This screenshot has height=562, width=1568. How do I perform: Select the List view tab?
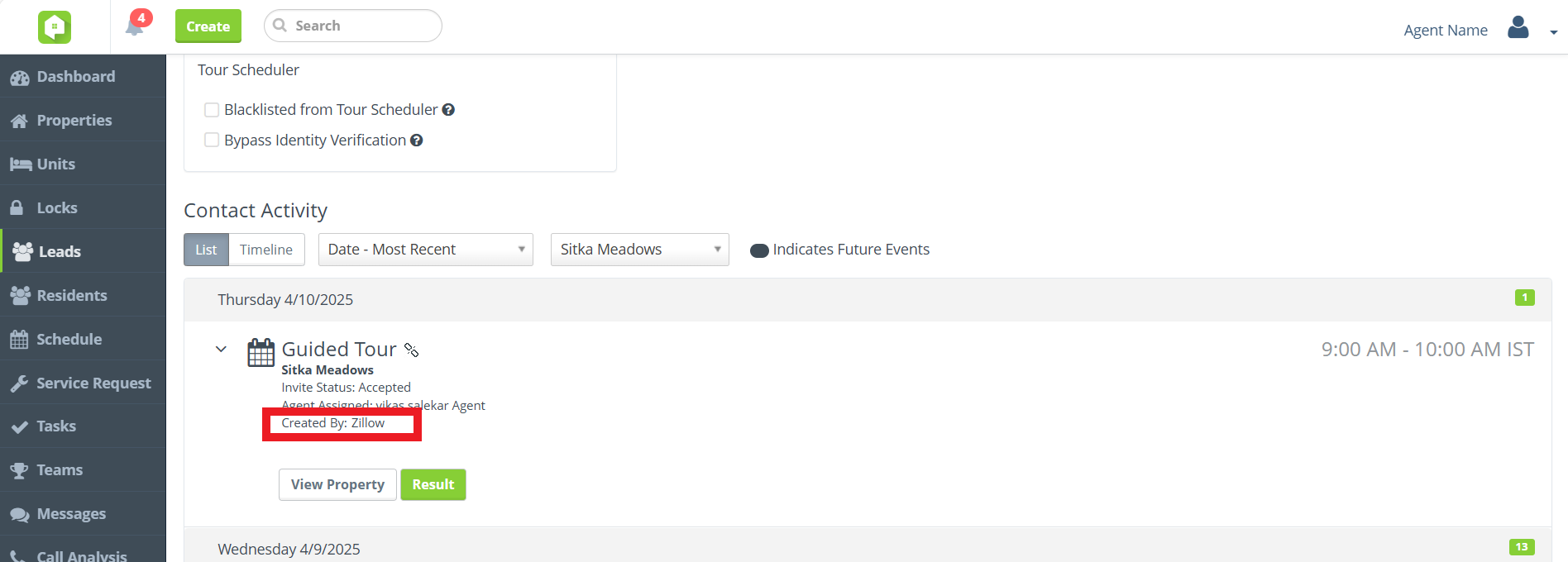point(206,250)
